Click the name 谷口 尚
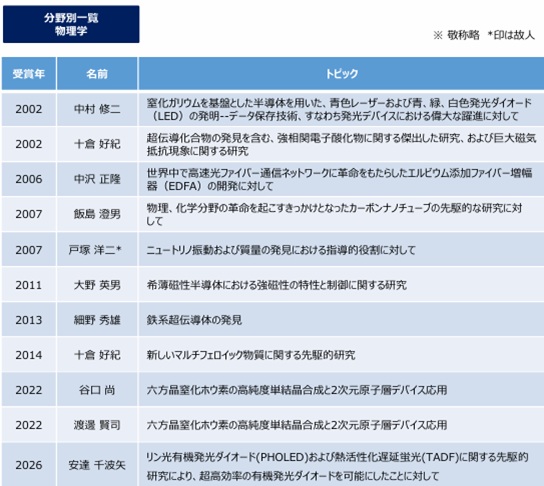This screenshot has width=544, height=486. [97, 390]
